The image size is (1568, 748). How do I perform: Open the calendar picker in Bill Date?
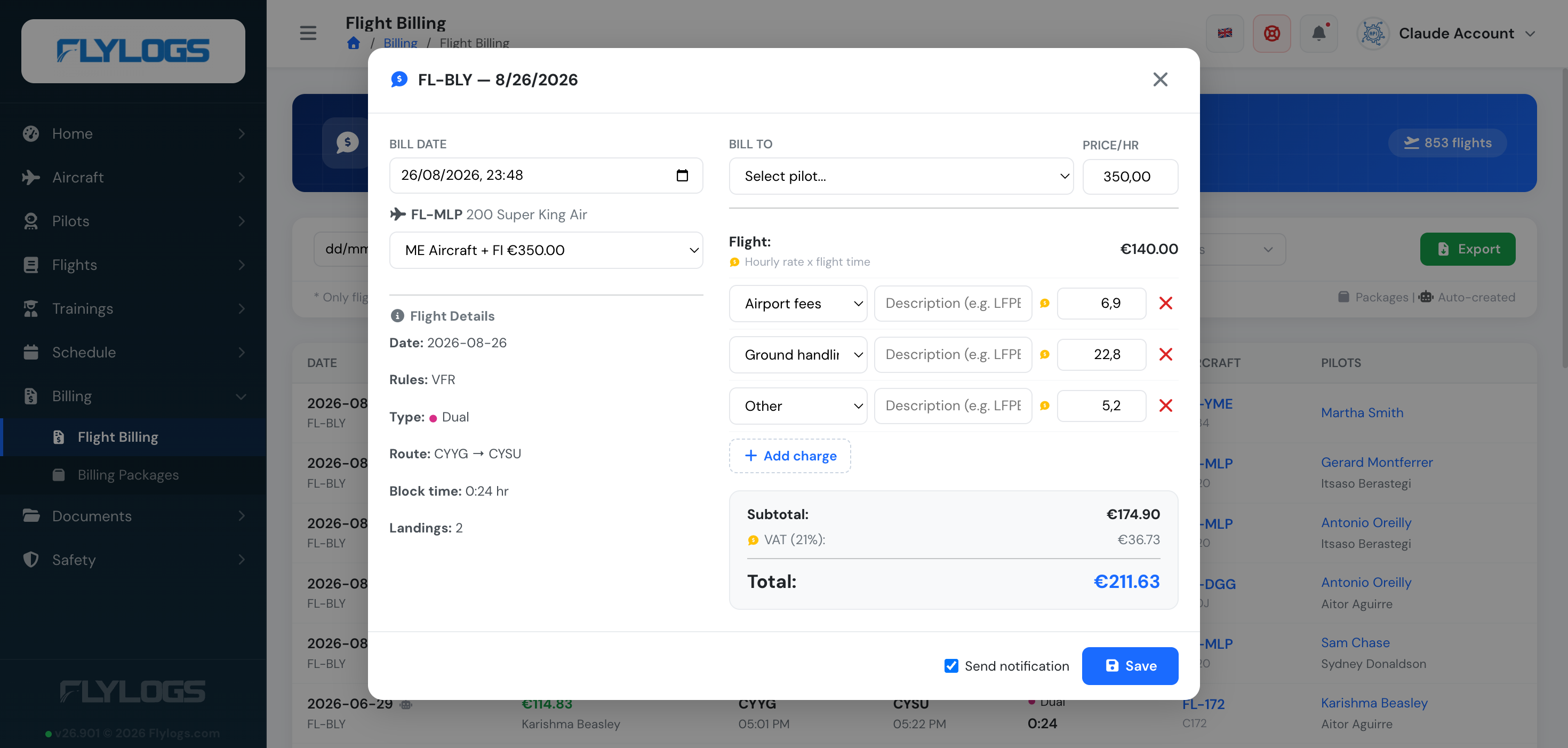click(682, 176)
